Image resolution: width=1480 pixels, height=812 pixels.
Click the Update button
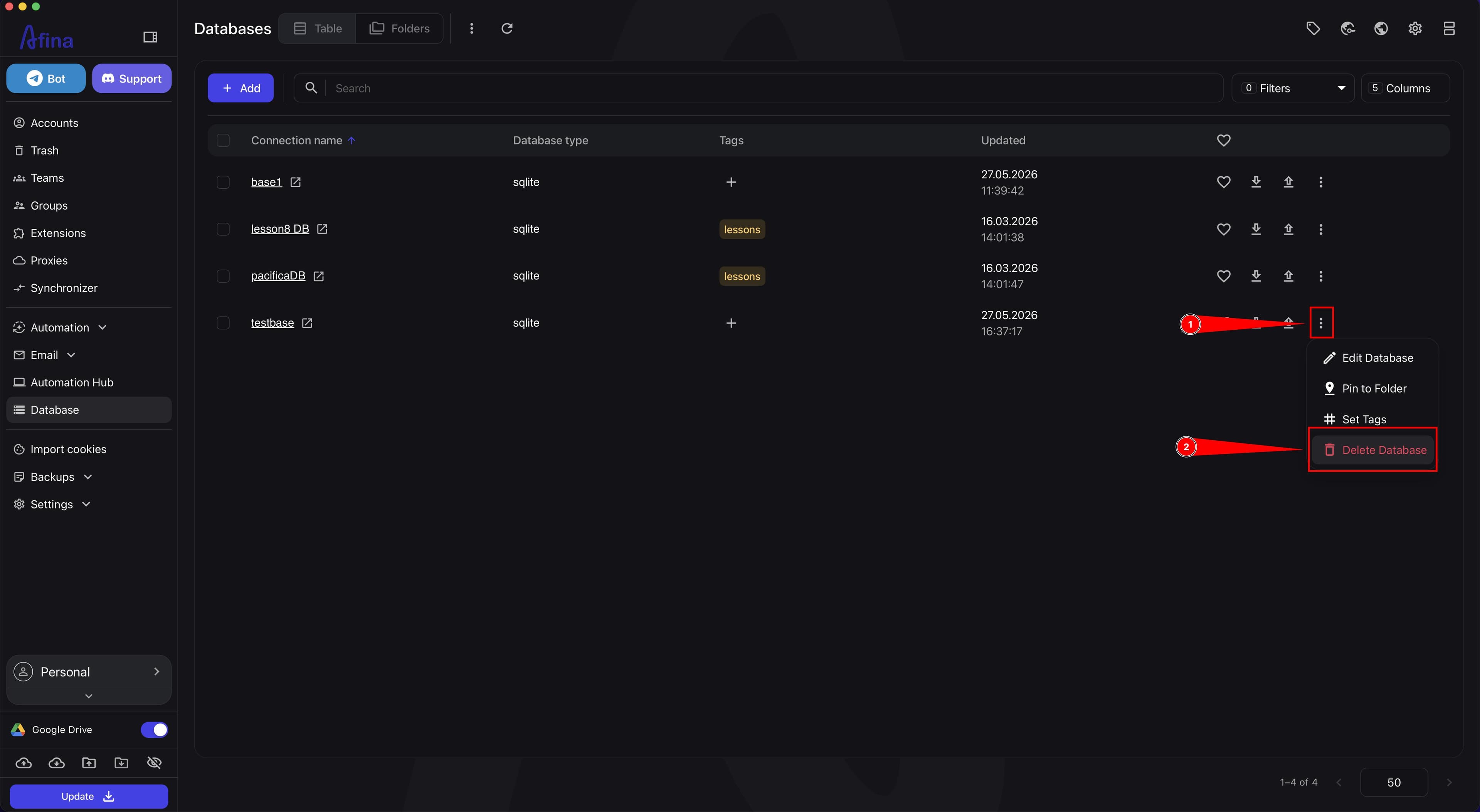pos(89,797)
